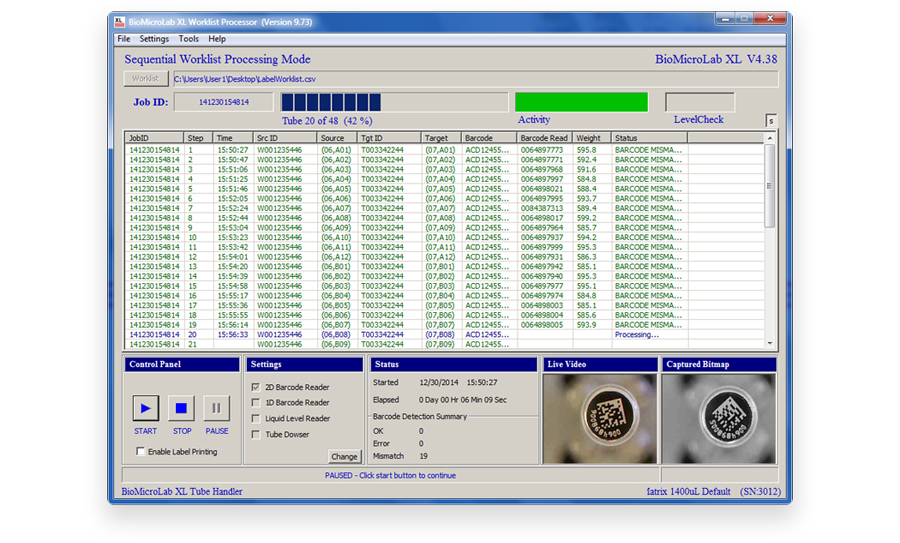Enable the 1D Barcode Reader checkbox
This screenshot has width=900, height=543.
click(256, 403)
